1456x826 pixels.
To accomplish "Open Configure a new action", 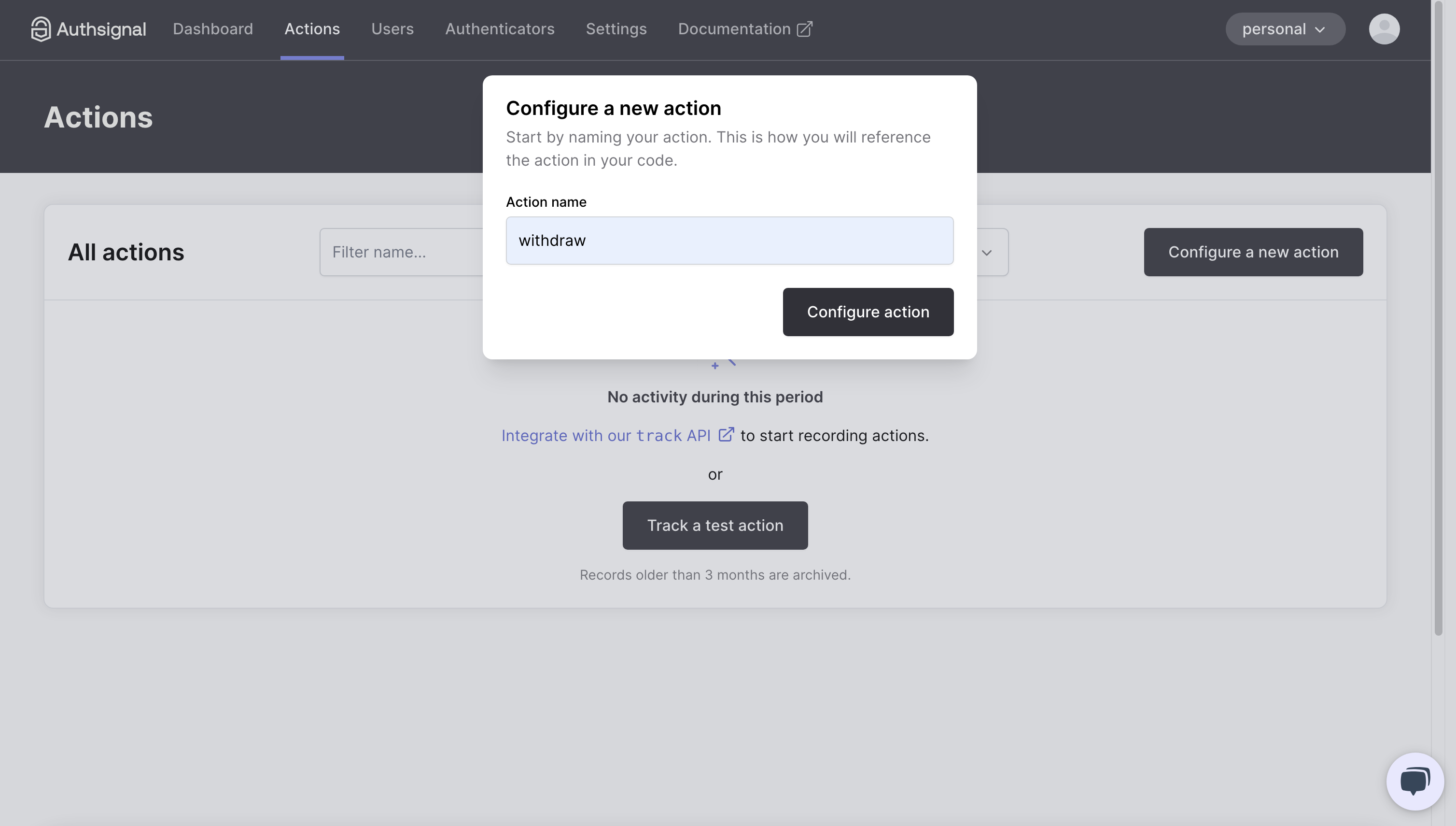I will [x=1252, y=252].
